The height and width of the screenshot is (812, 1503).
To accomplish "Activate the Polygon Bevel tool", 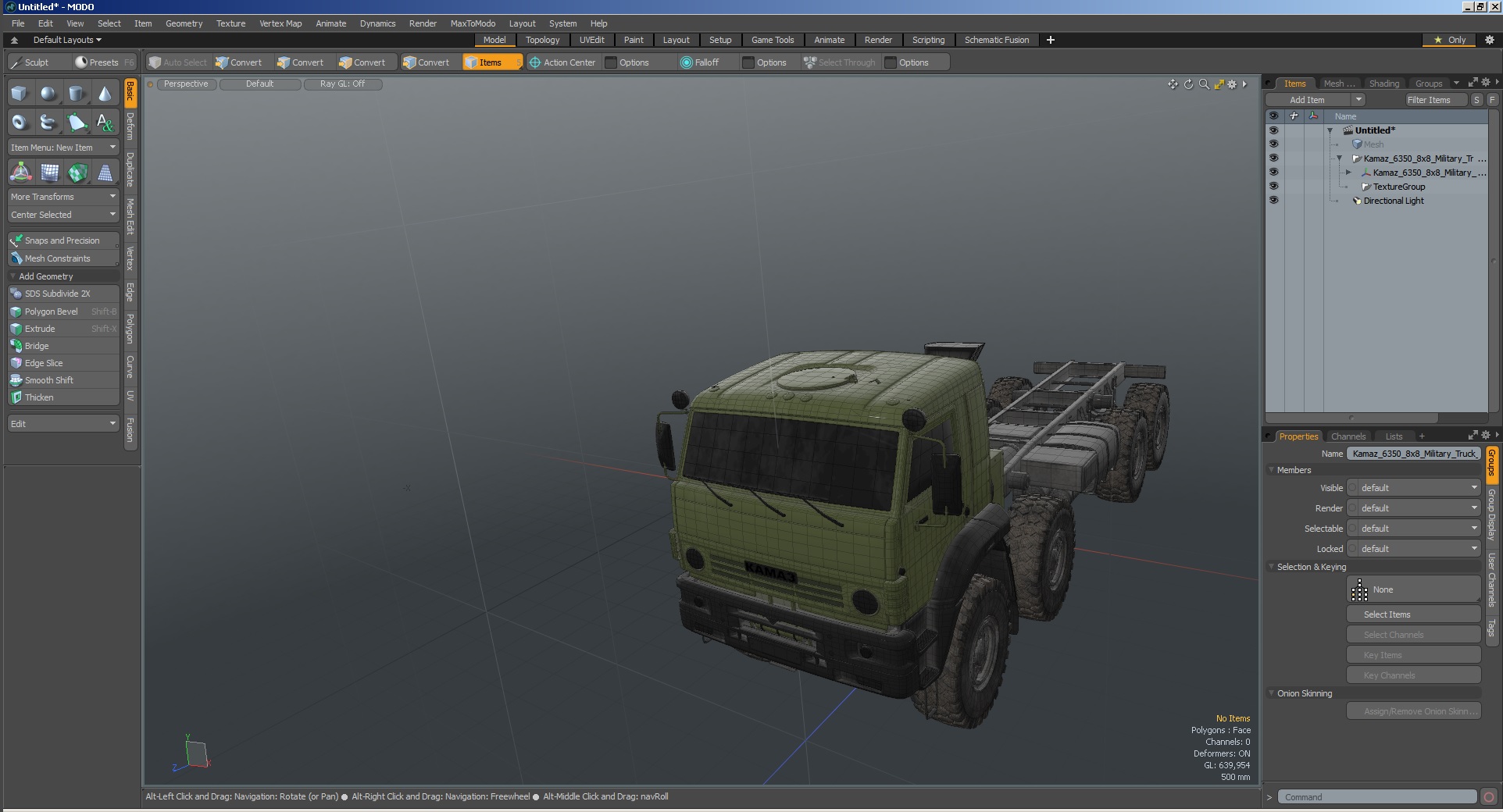I will pyautogui.click(x=63, y=312).
